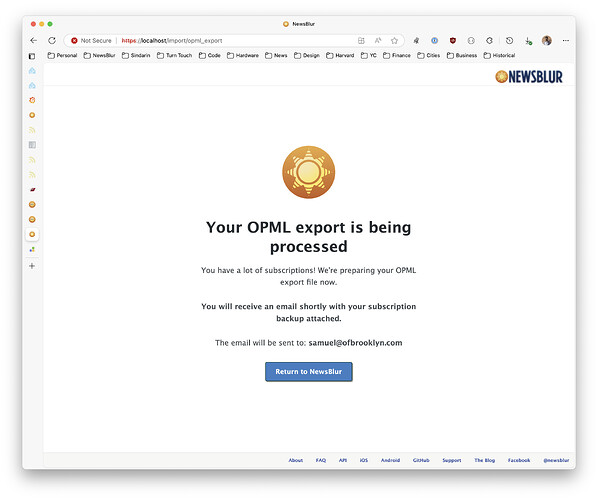This screenshot has width=599, height=500.
Task: Click the Return to NewsBlur button
Action: coord(309,372)
